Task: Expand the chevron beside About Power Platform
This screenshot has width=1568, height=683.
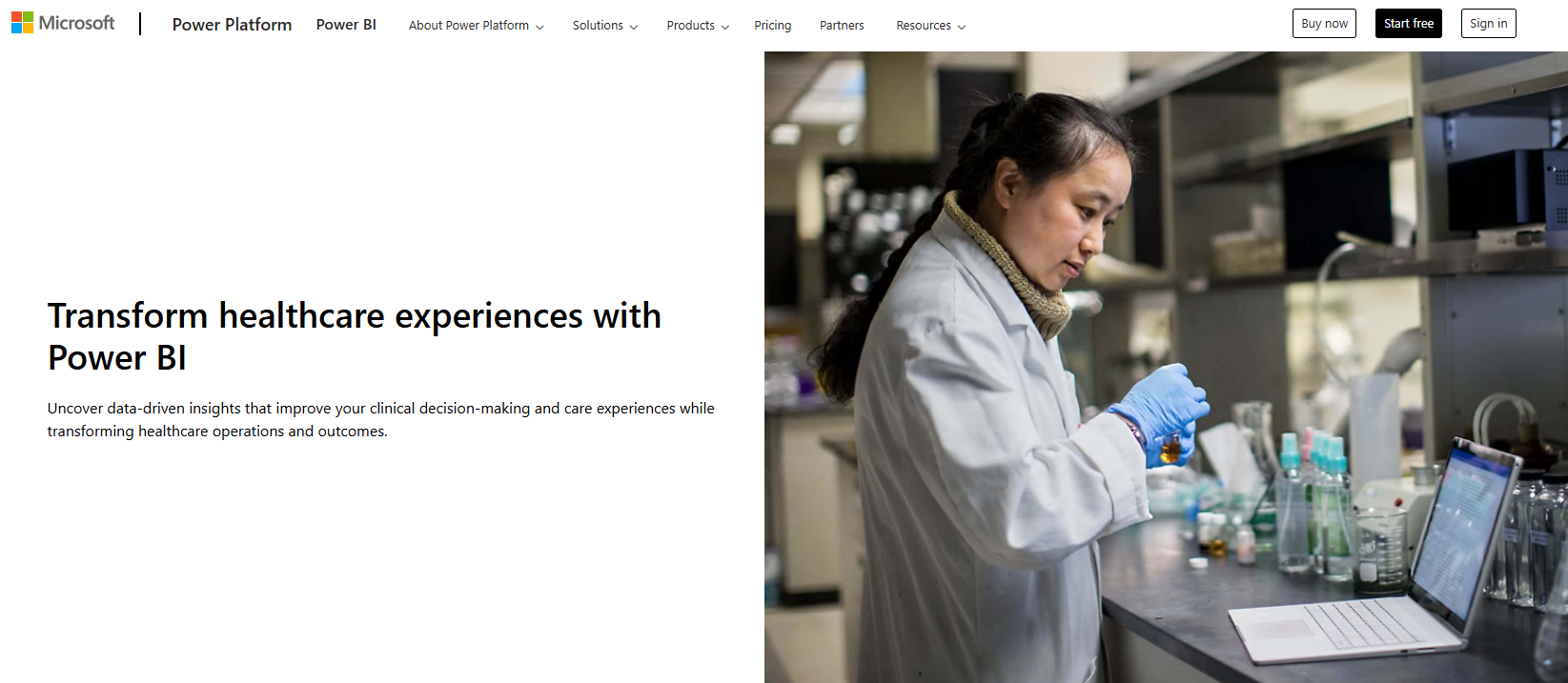Action: [x=540, y=27]
